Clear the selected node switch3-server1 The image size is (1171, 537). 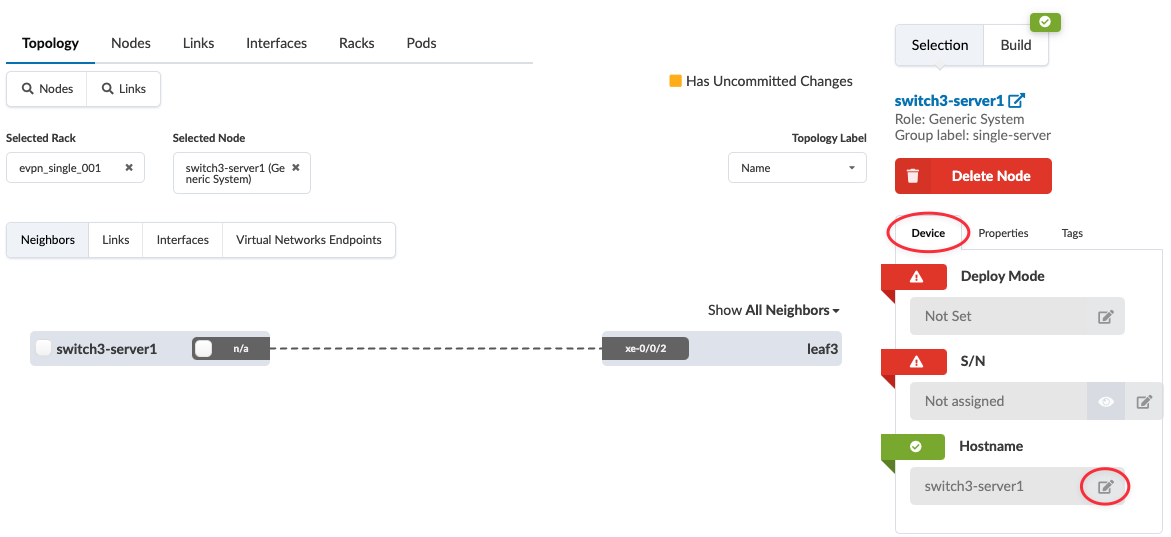296,160
